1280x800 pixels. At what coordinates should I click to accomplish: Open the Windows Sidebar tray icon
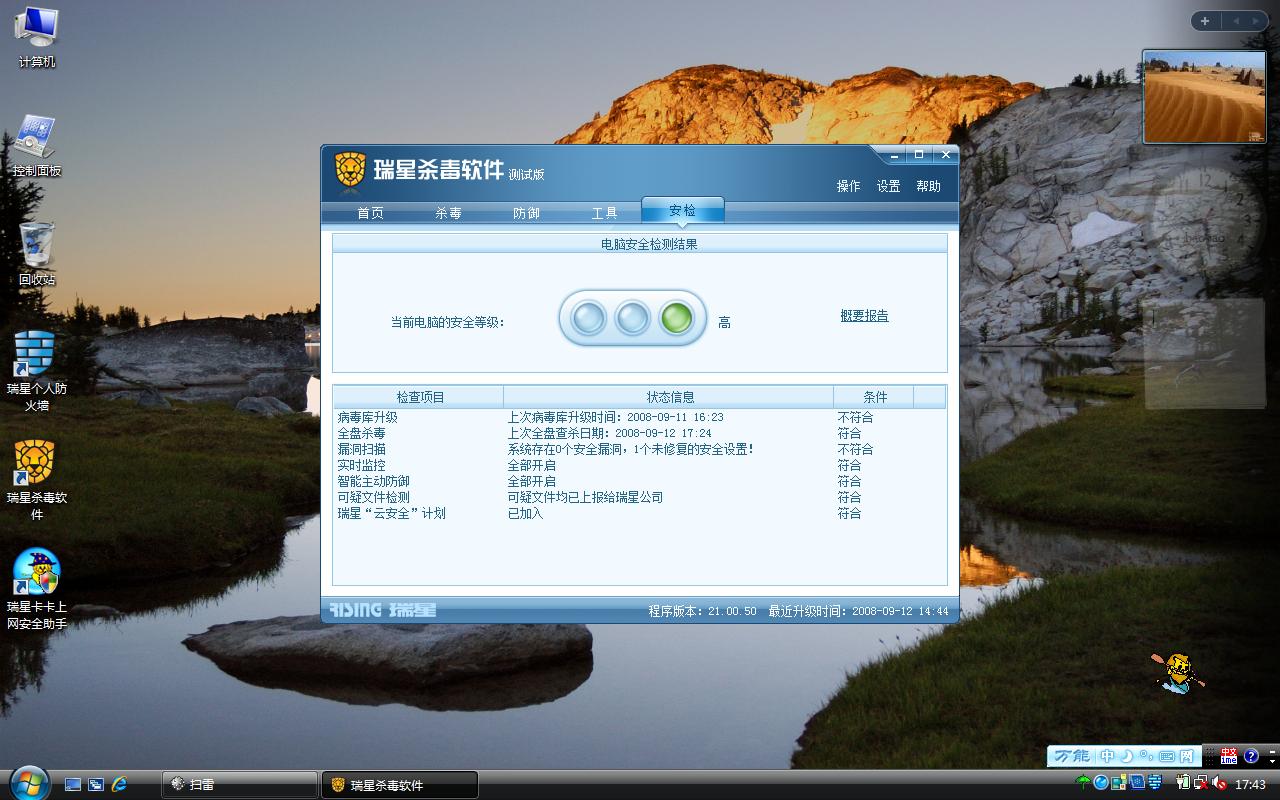pos(1119,782)
